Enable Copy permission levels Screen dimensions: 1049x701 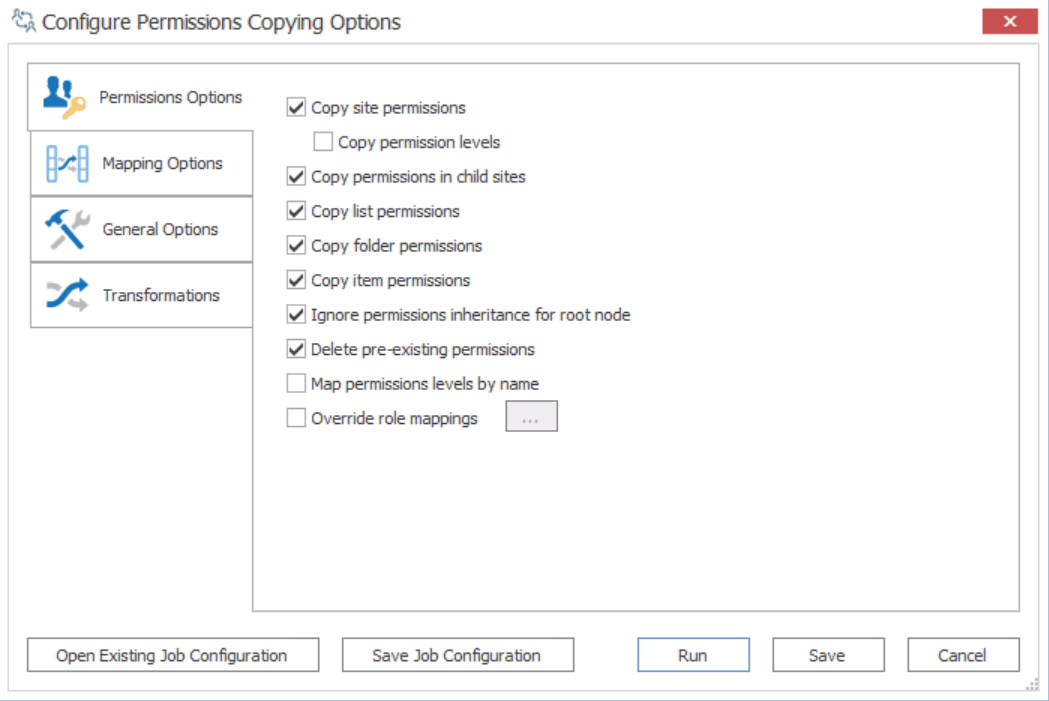pyautogui.click(x=322, y=141)
